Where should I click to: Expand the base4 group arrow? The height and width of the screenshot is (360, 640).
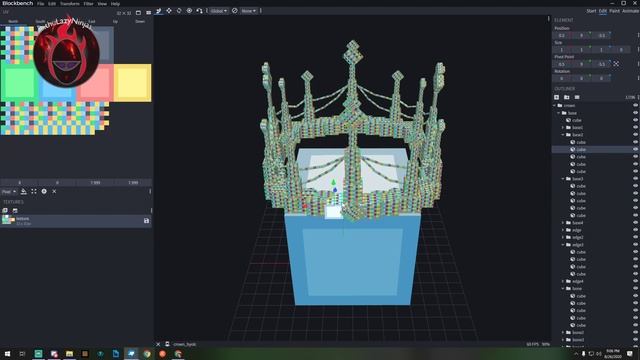(563, 223)
